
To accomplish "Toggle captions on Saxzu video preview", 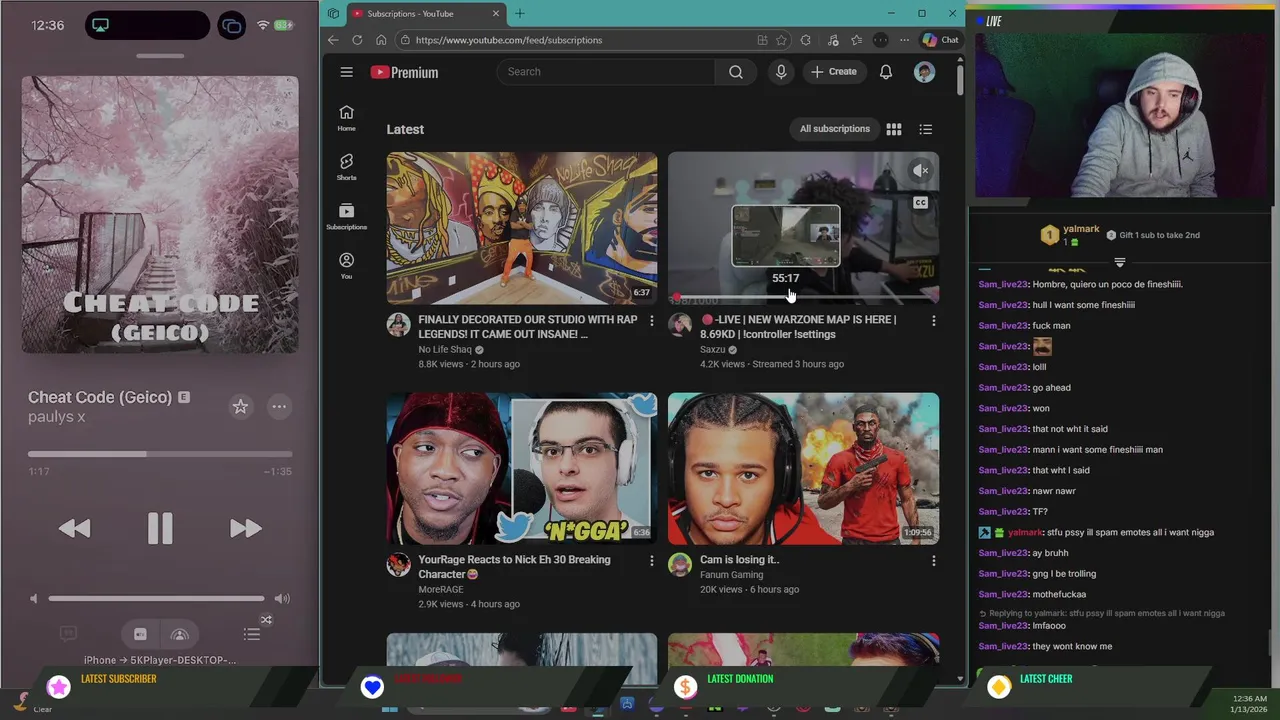I will coord(920,203).
